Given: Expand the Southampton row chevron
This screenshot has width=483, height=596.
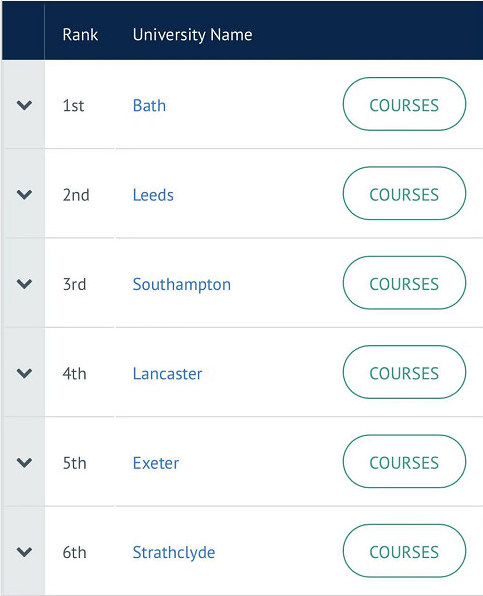Looking at the screenshot, I should tap(24, 284).
